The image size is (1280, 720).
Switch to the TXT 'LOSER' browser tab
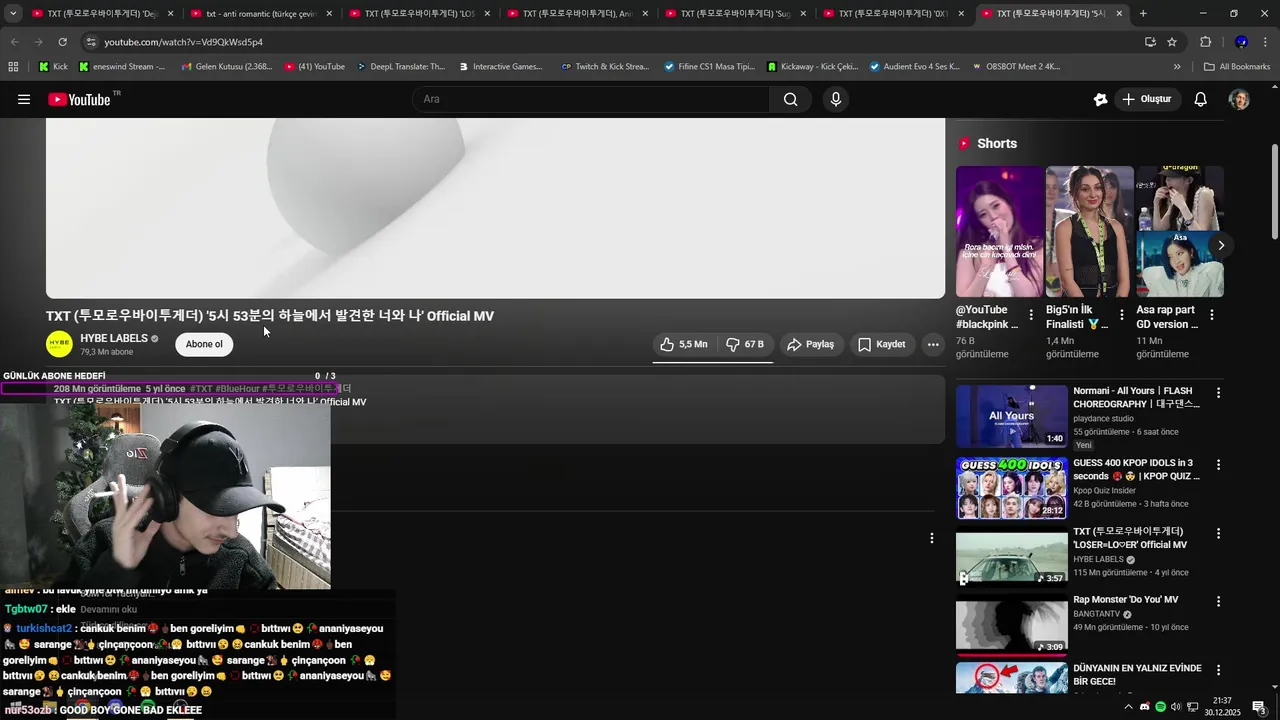(420, 14)
